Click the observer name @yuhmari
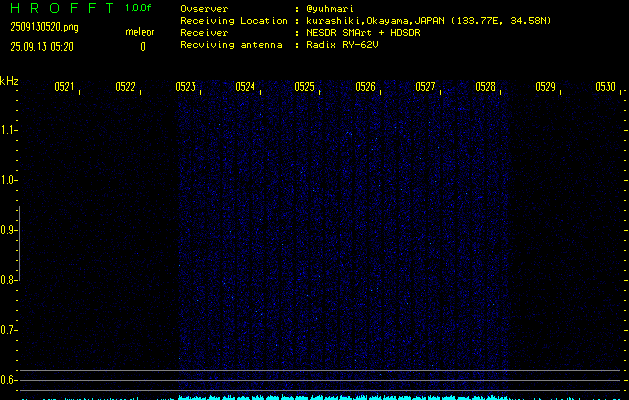This screenshot has height=400, width=629. pos(330,9)
